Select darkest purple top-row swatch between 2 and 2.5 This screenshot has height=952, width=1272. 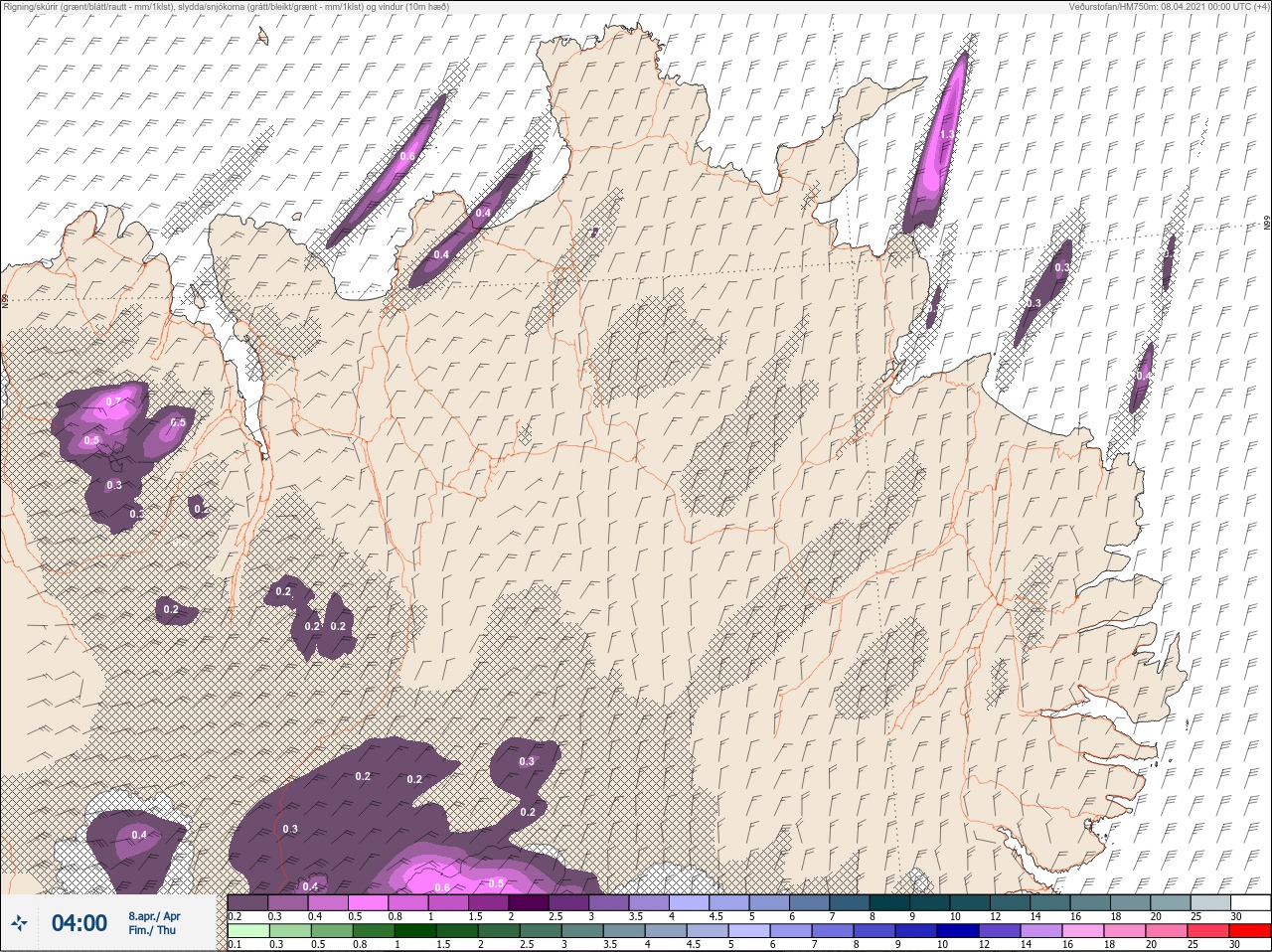[529, 902]
